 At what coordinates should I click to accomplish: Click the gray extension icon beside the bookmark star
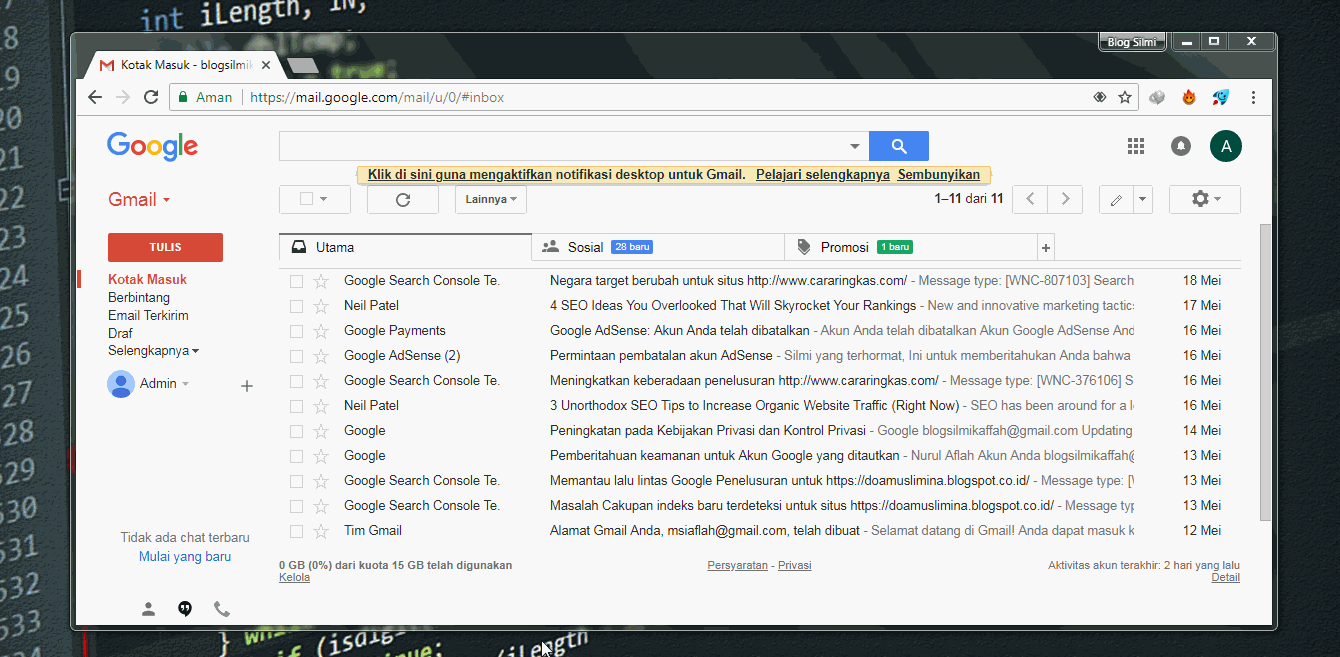(1157, 97)
